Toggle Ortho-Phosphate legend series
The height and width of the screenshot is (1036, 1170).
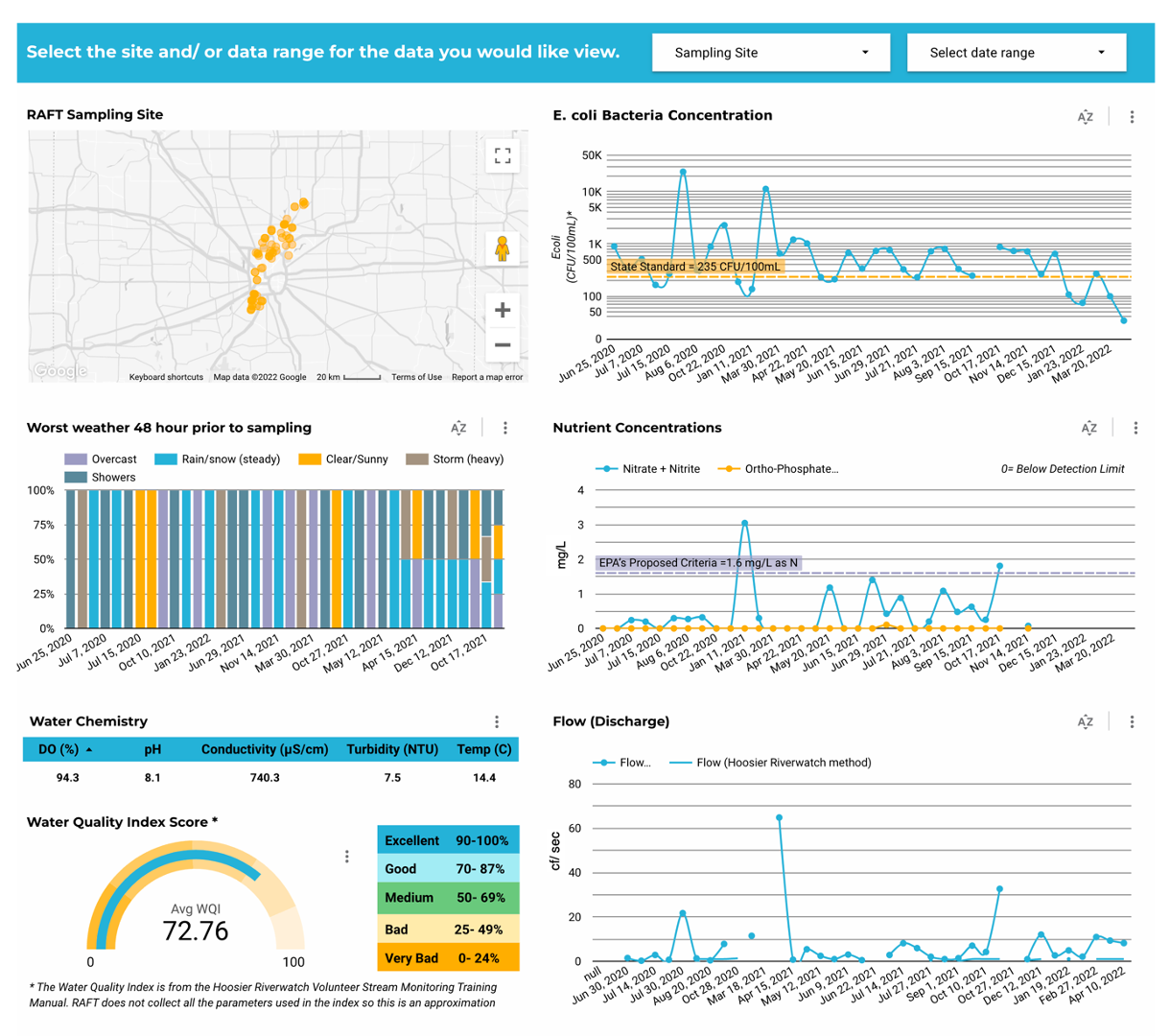[780, 469]
